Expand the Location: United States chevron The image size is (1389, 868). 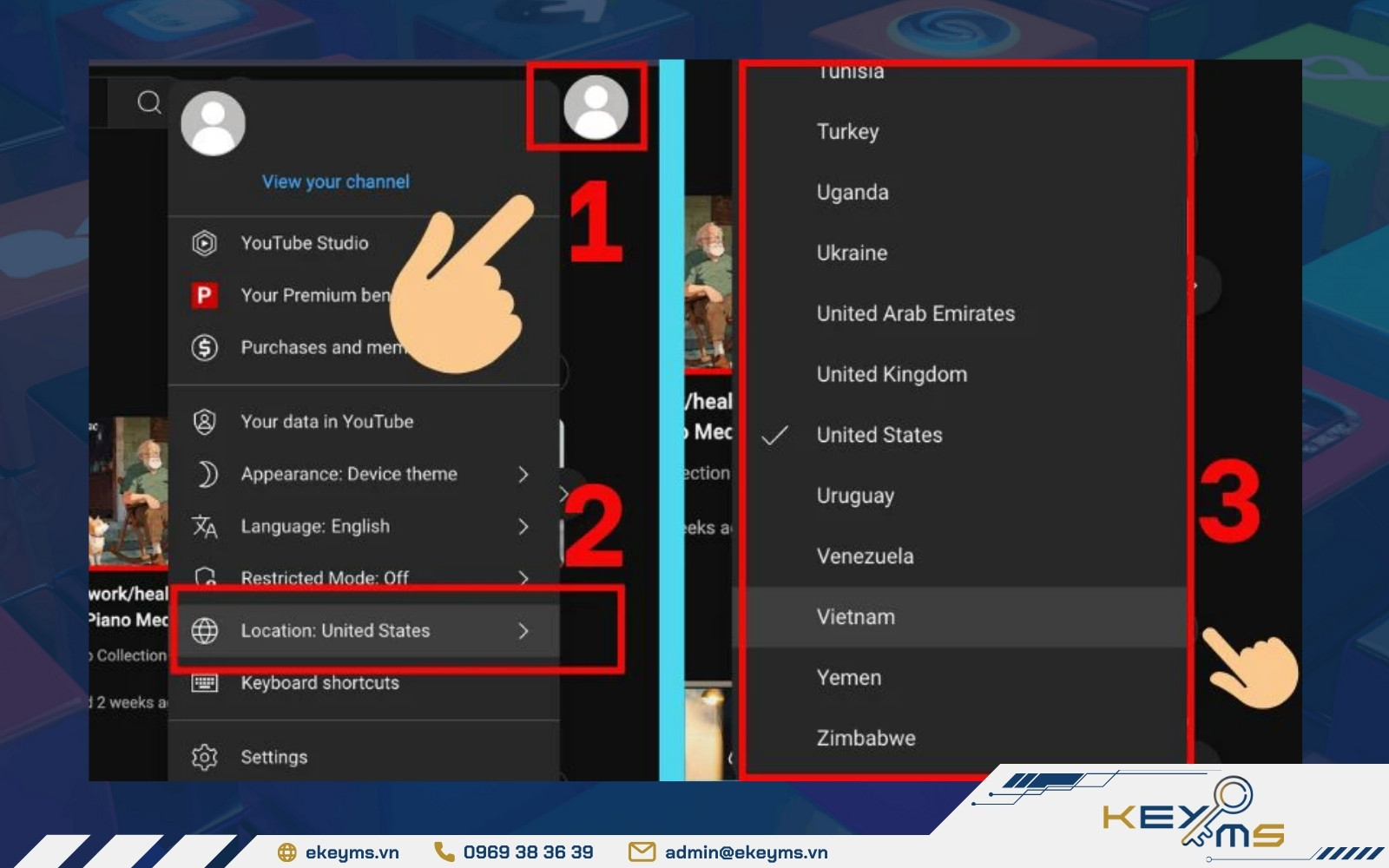pos(523,630)
